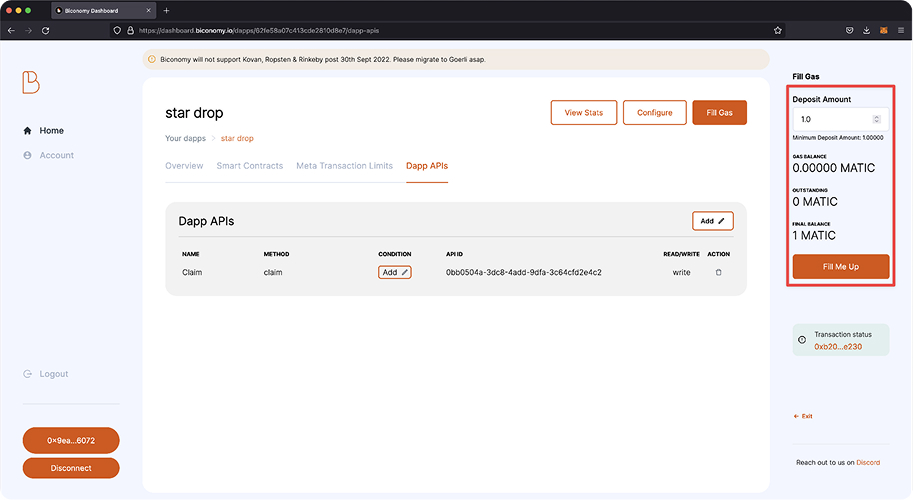Click the Exit link

pos(803,416)
